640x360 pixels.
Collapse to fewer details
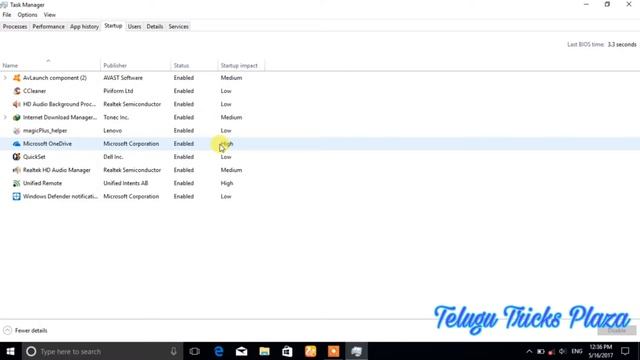click(25, 330)
